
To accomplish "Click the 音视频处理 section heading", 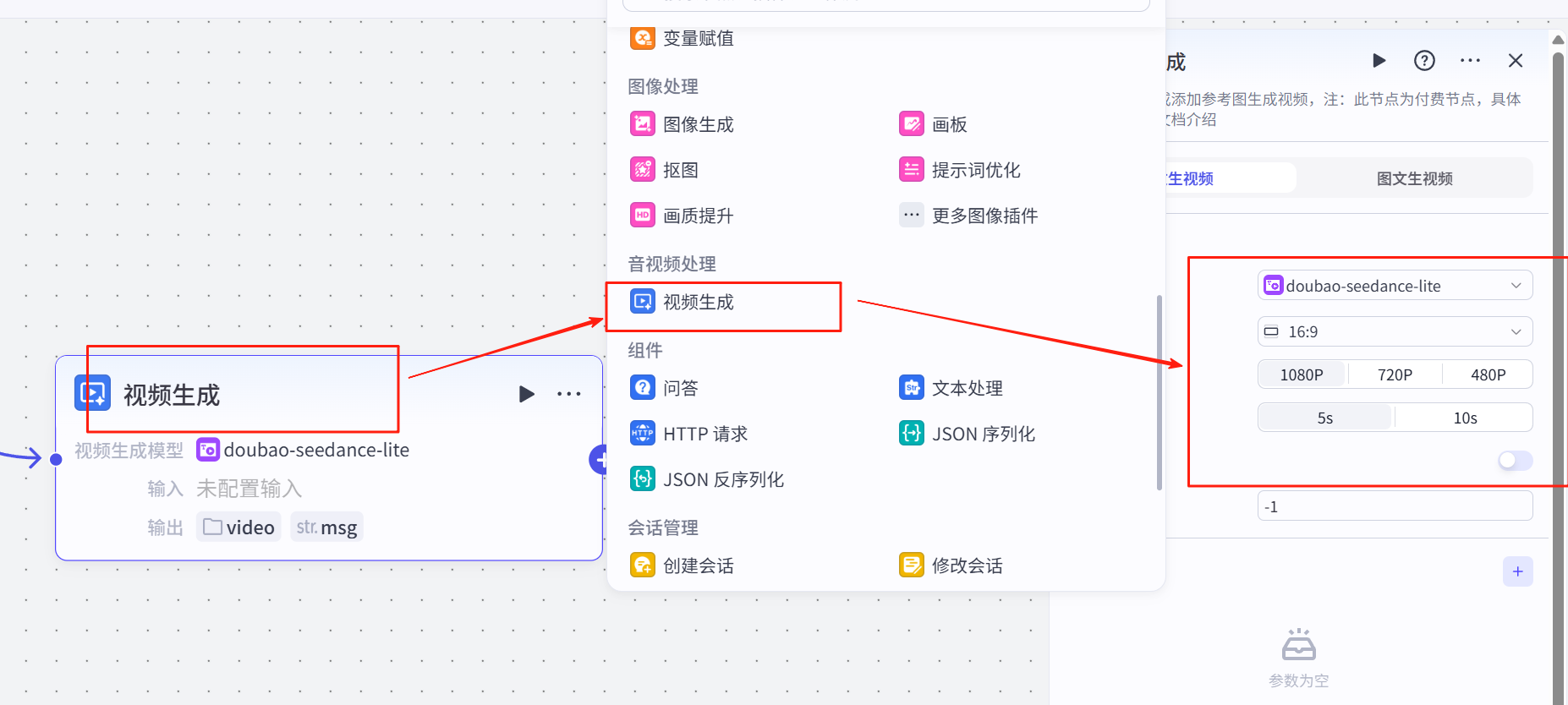I will pyautogui.click(x=672, y=264).
